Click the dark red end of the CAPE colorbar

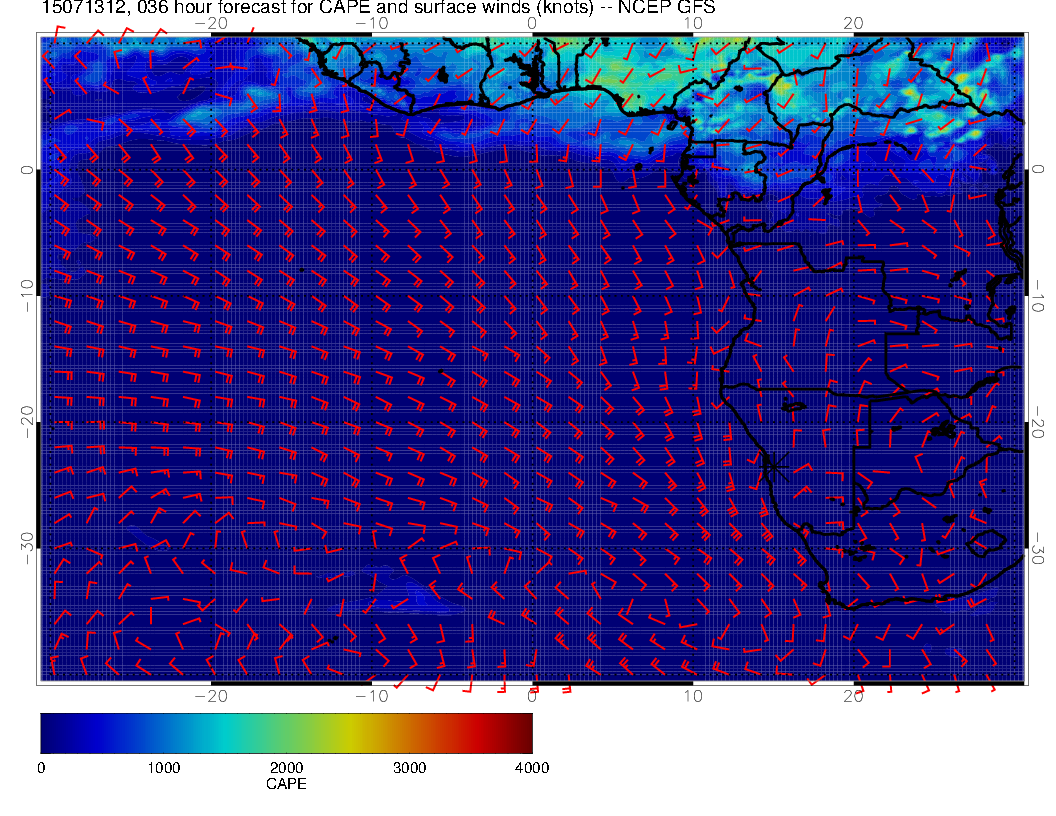pos(524,732)
